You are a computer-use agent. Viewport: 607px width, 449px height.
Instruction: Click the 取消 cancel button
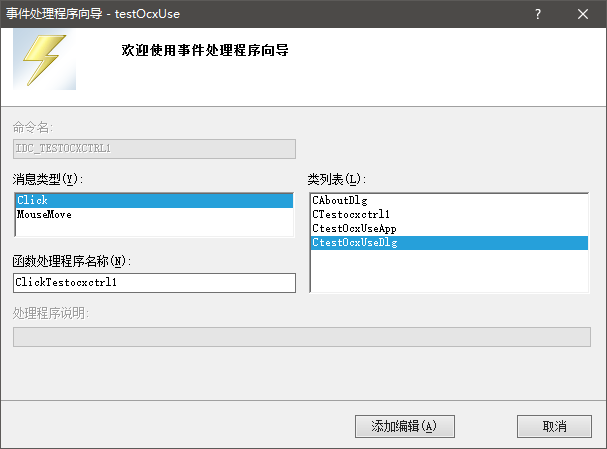pos(554,426)
